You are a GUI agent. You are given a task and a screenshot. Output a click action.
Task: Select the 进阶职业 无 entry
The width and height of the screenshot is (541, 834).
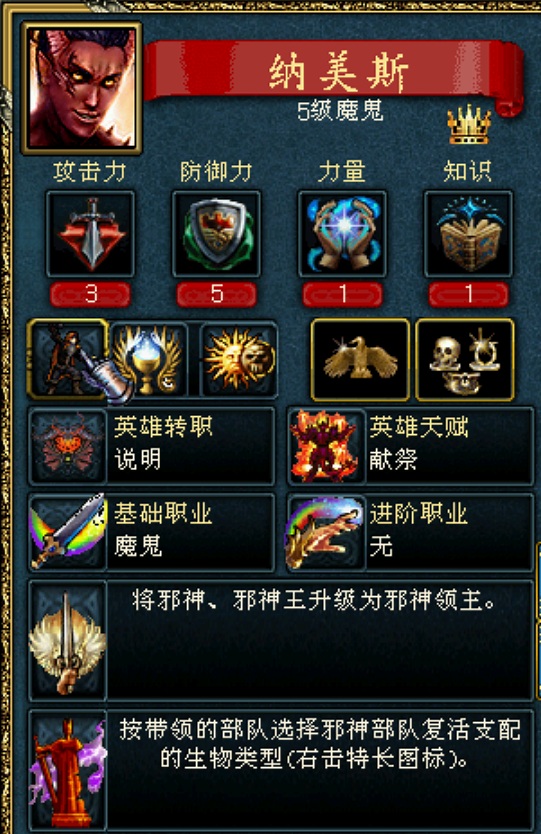tap(410, 532)
